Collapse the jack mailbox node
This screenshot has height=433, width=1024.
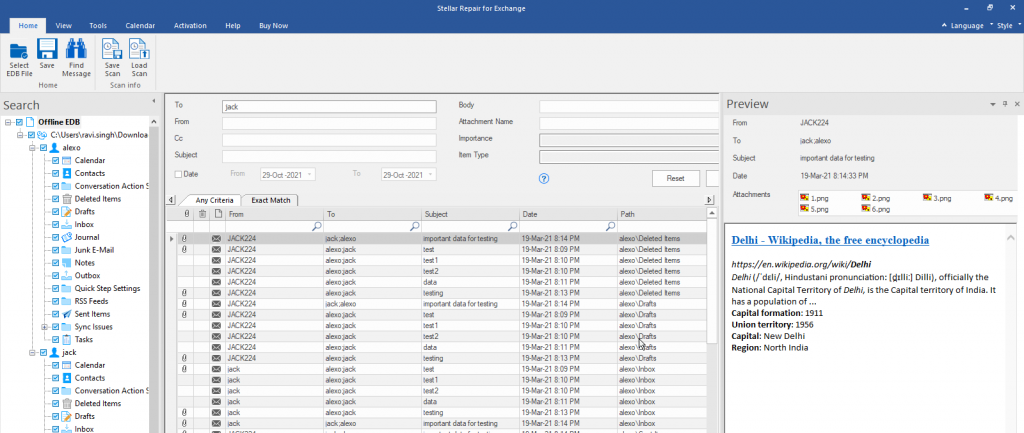coord(33,352)
